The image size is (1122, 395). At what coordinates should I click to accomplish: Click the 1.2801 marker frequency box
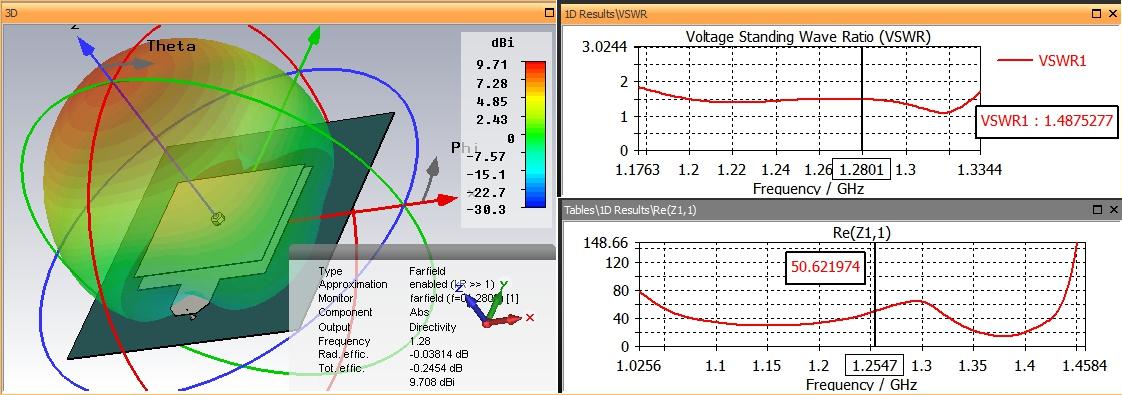coord(866,170)
